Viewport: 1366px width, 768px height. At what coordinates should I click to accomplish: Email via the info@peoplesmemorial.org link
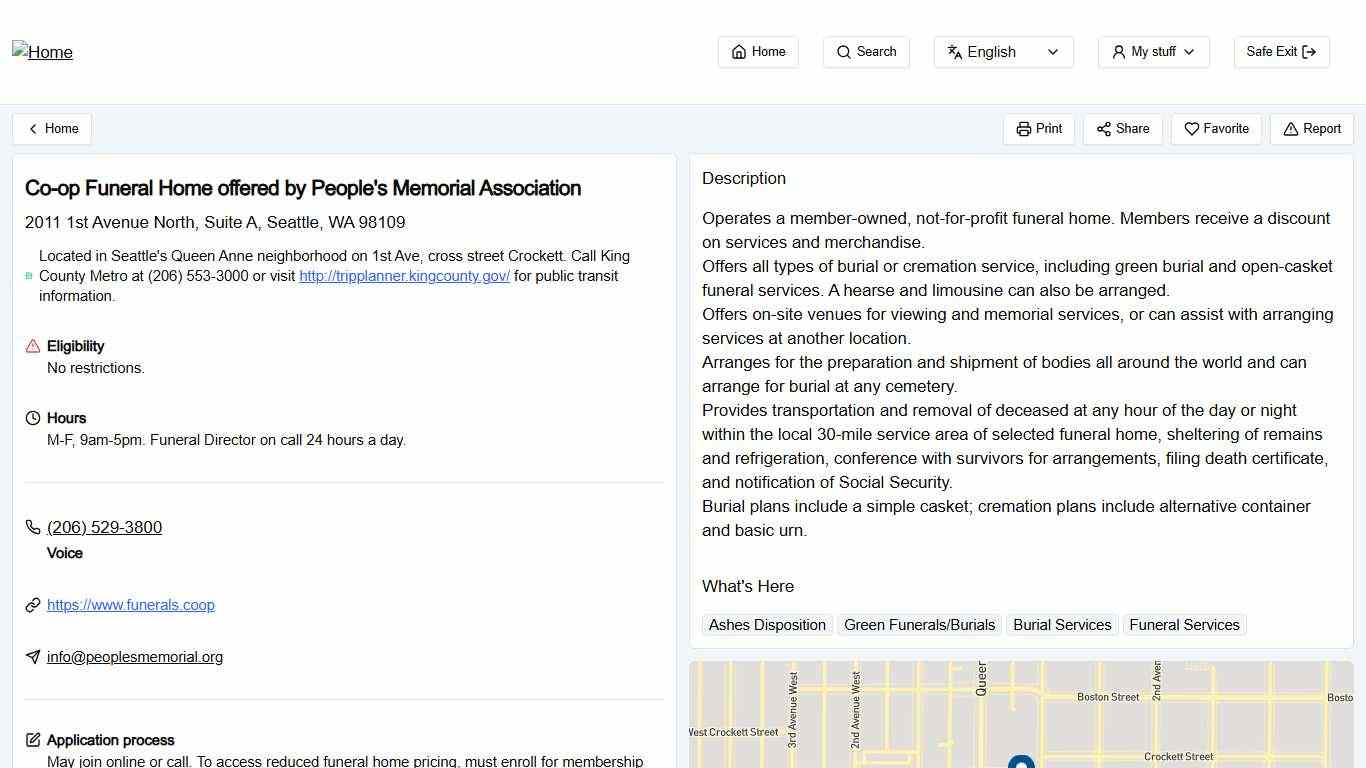click(x=134, y=657)
